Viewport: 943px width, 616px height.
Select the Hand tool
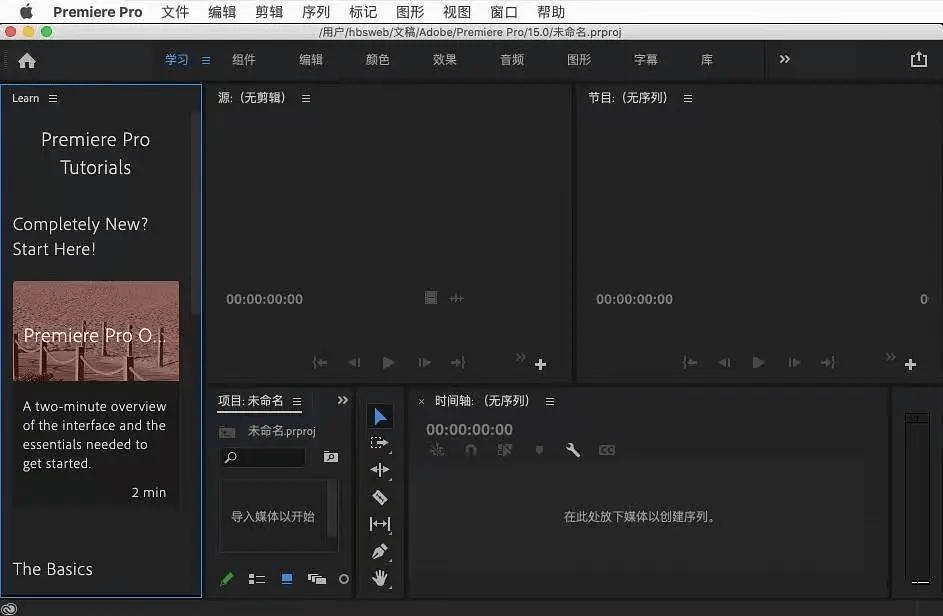click(x=380, y=578)
